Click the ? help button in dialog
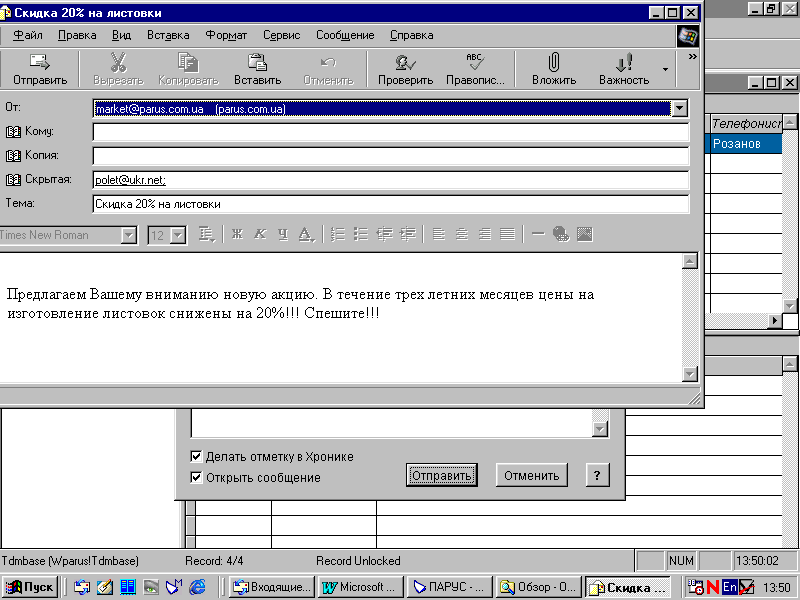This screenshot has height=600, width=800. point(597,476)
